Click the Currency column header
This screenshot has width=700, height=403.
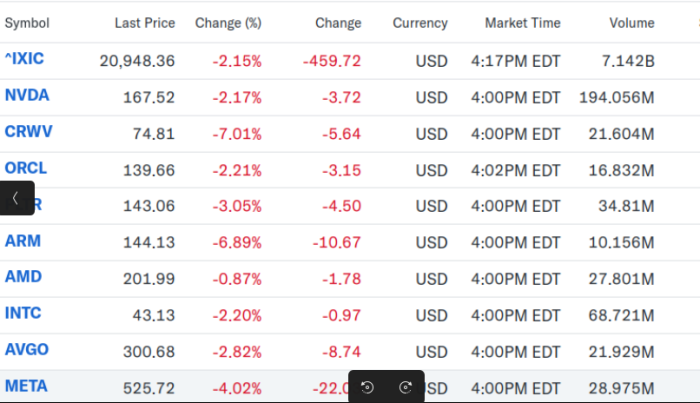[x=420, y=23]
